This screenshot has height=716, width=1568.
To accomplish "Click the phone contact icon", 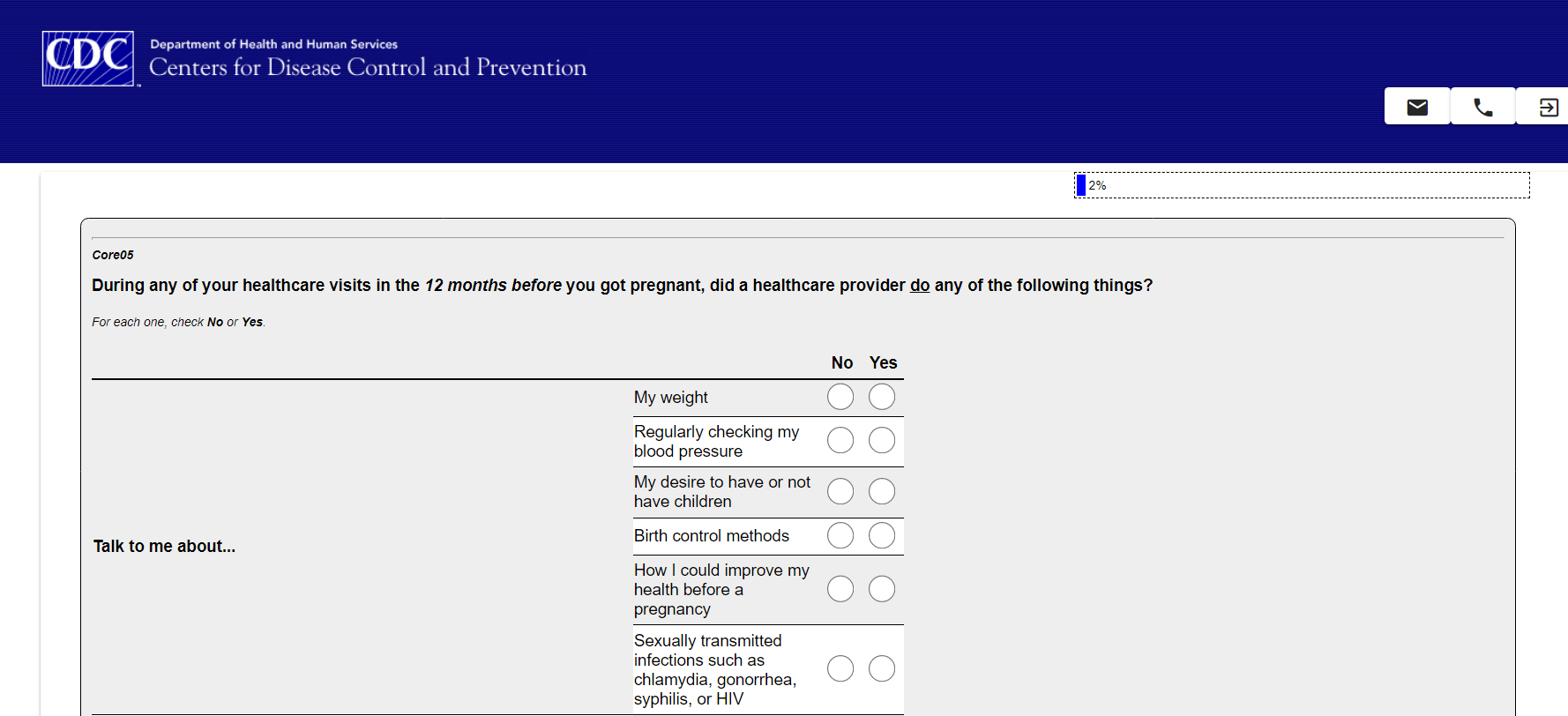I will coord(1483,107).
